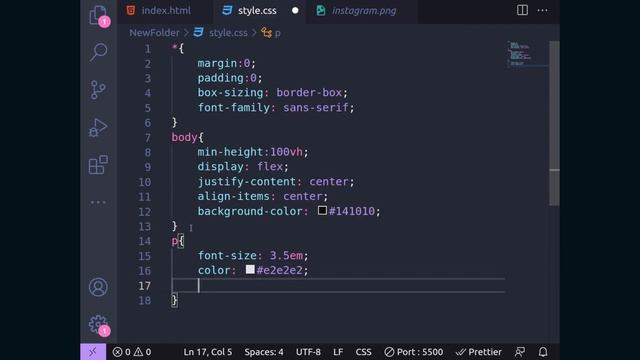Open color picker for #141010 swatch
Screen dimensions: 640x360
tap(322, 210)
